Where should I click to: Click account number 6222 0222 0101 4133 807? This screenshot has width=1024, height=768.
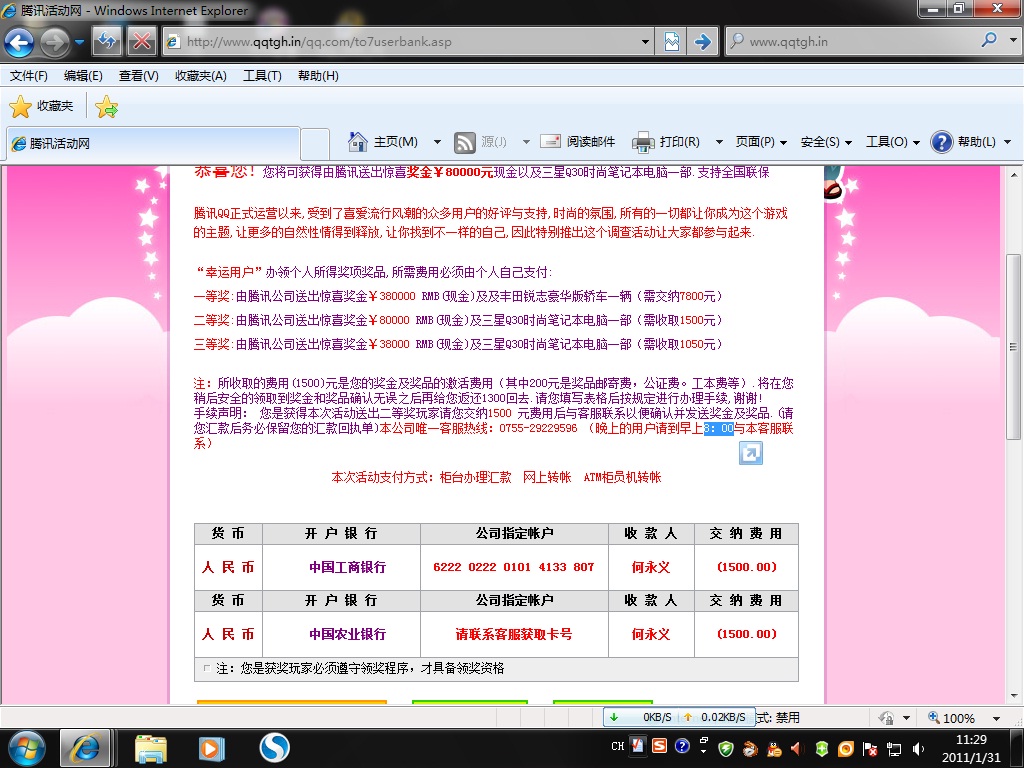pyautogui.click(x=514, y=567)
